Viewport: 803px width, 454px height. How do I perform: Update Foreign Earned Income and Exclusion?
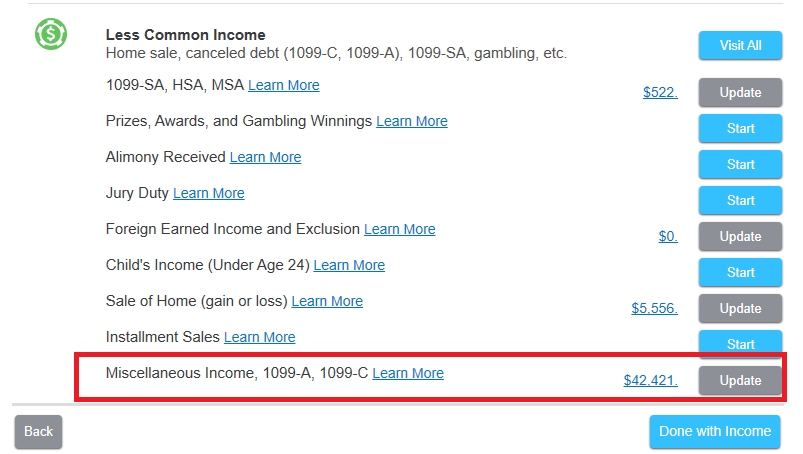click(x=740, y=237)
